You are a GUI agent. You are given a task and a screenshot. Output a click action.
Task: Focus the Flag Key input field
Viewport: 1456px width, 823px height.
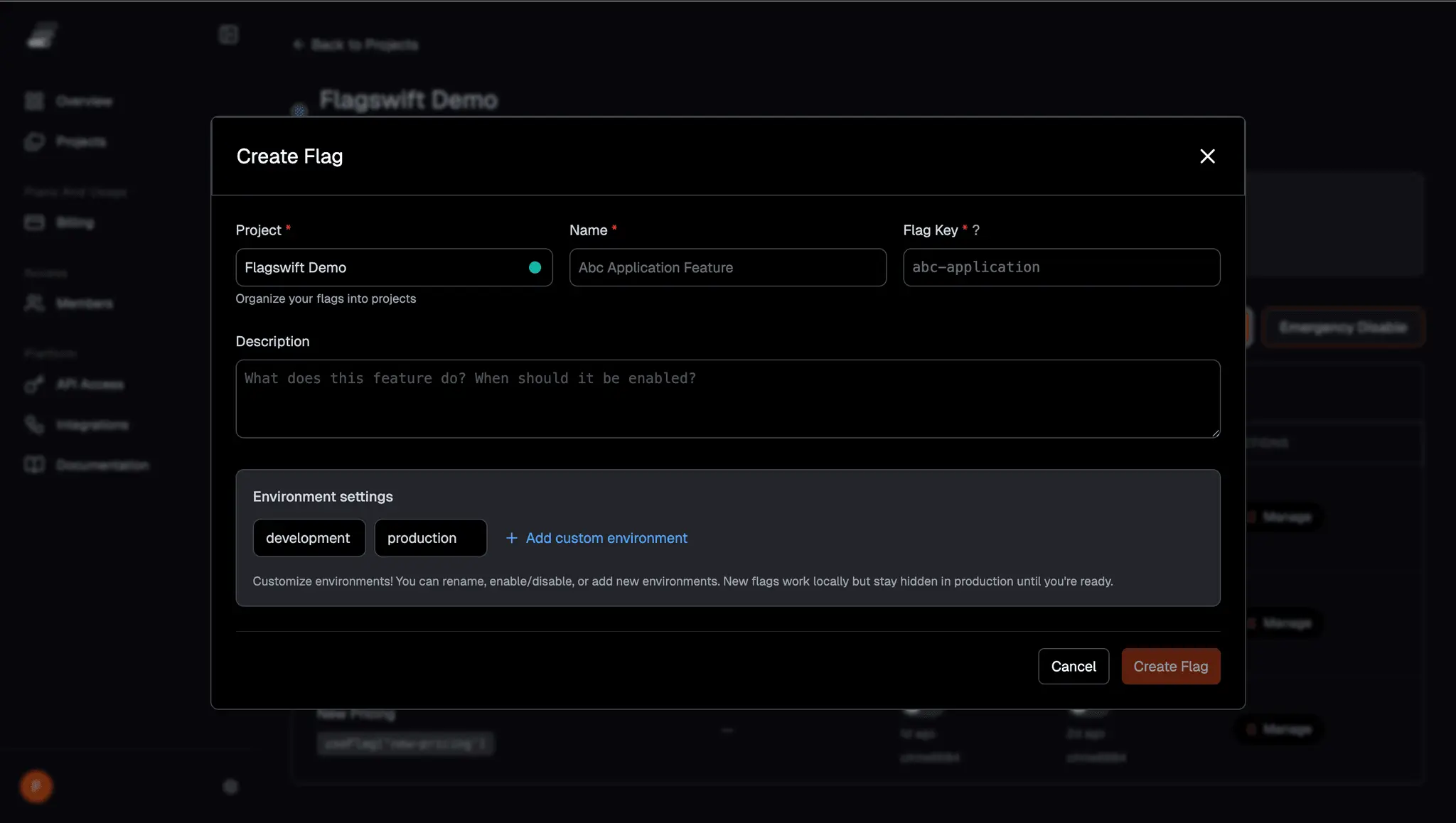click(x=1061, y=267)
